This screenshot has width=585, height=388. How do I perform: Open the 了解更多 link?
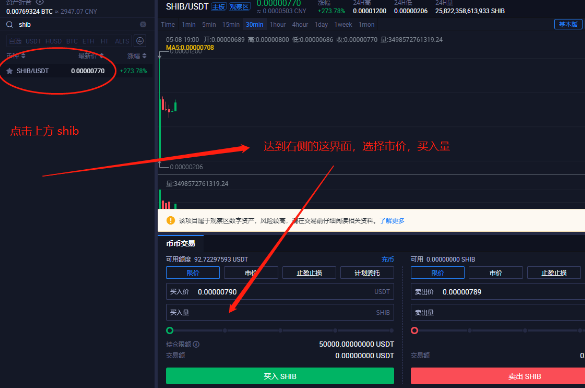[392, 221]
